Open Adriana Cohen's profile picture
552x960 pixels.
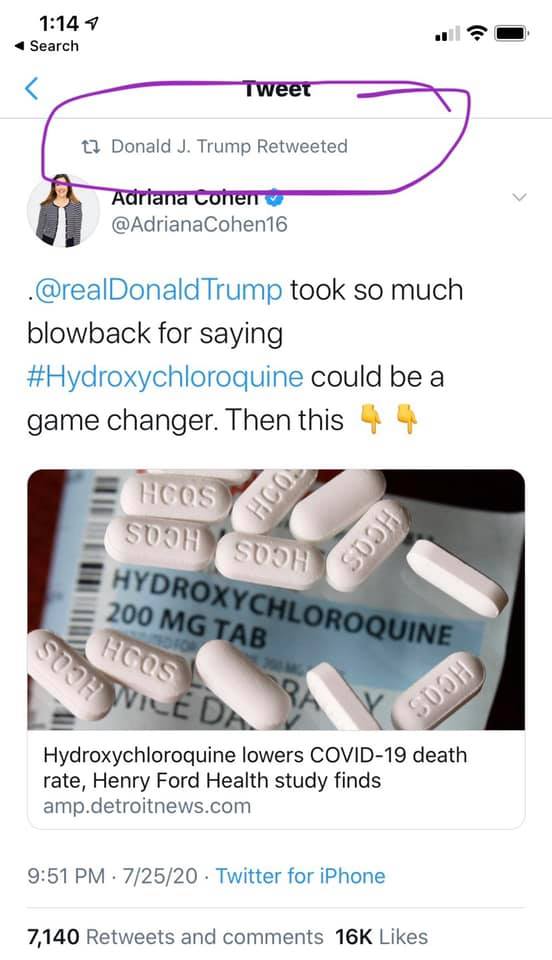pos(63,212)
